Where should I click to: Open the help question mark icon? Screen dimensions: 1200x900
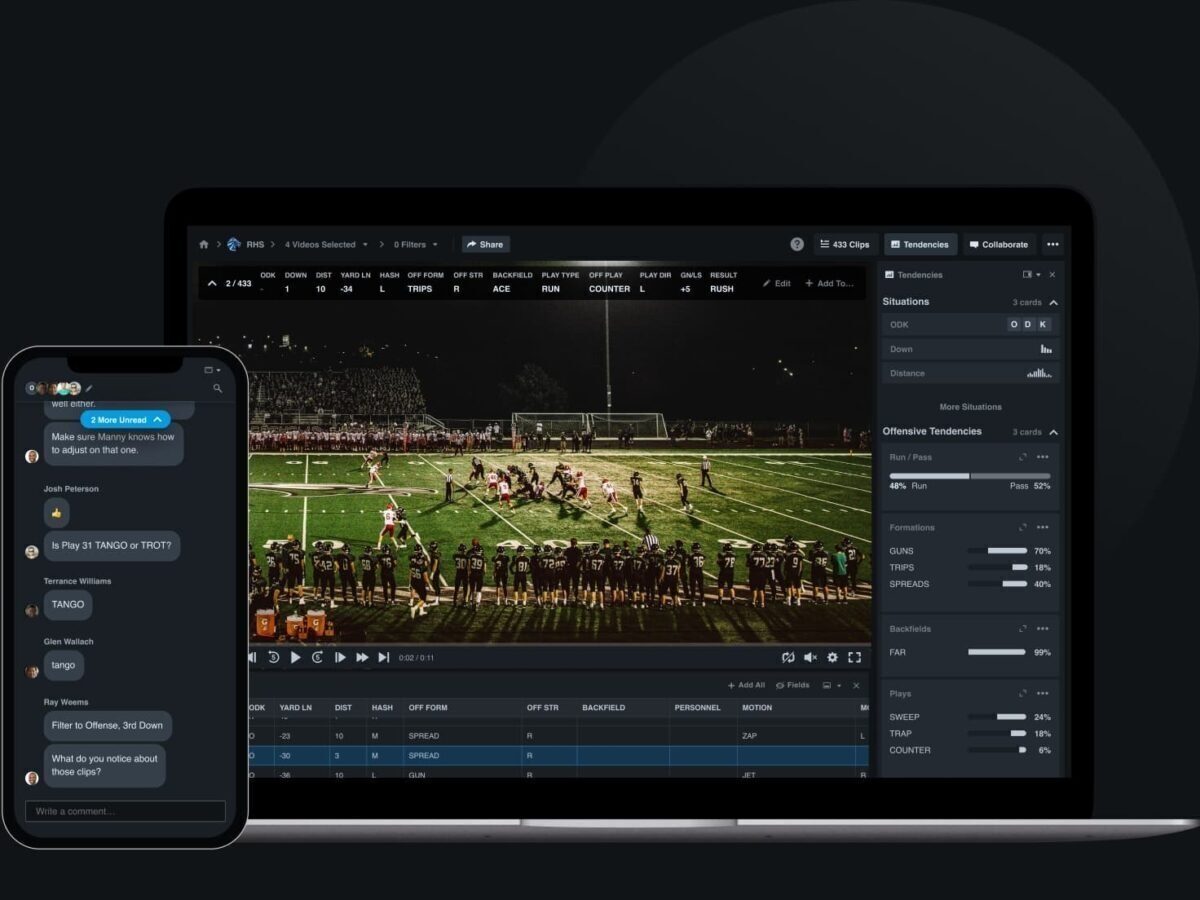click(796, 244)
